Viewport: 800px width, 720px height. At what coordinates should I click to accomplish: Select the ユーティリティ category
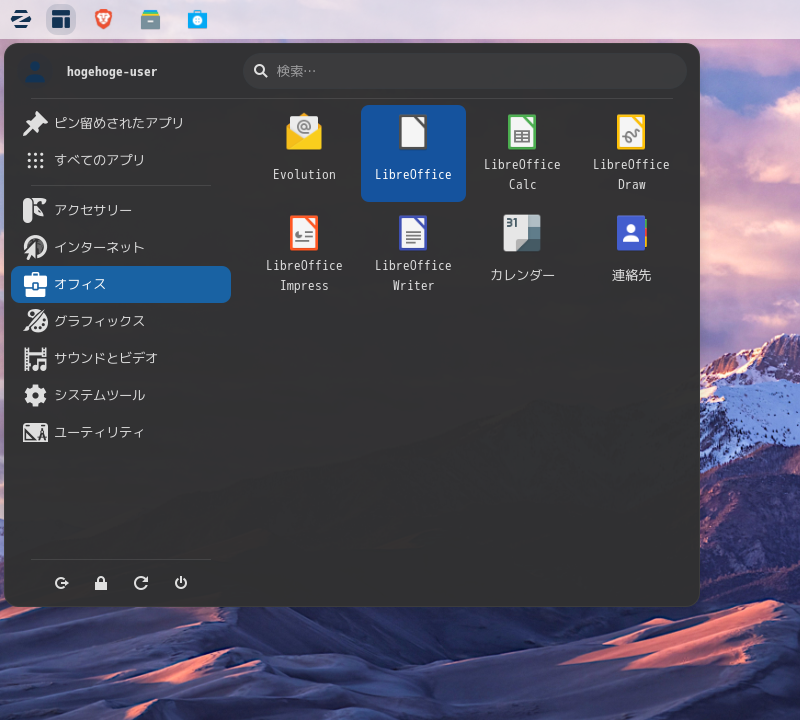point(121,432)
